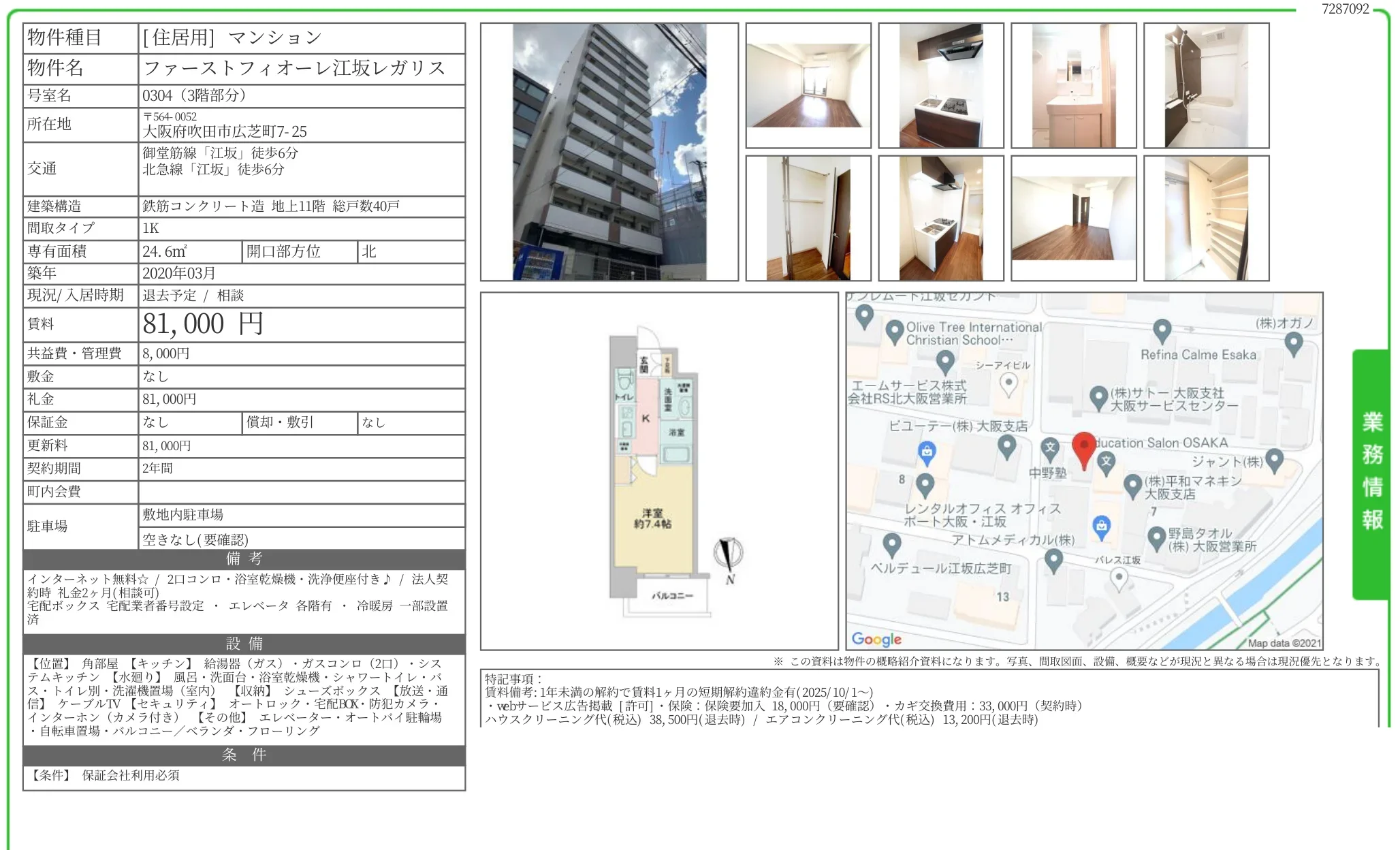Select the エームサービス株式会社 marker

pos(946,360)
